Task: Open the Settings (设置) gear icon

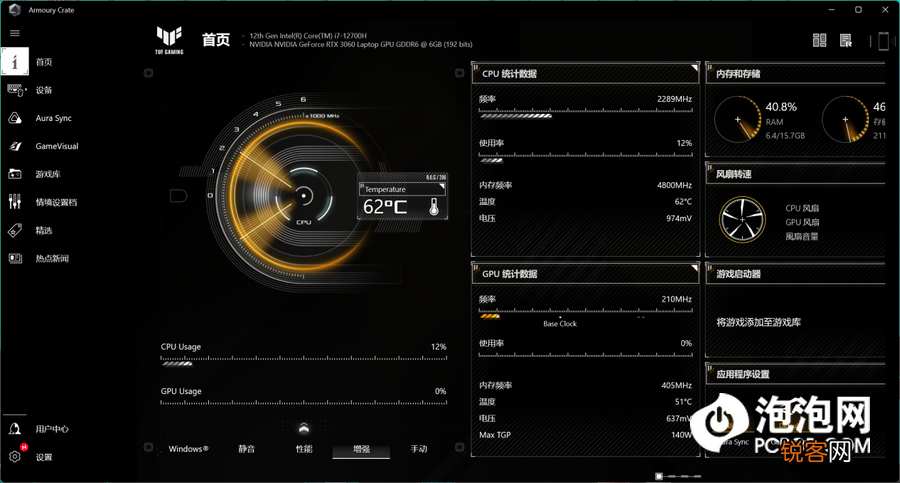Action: 15,457
